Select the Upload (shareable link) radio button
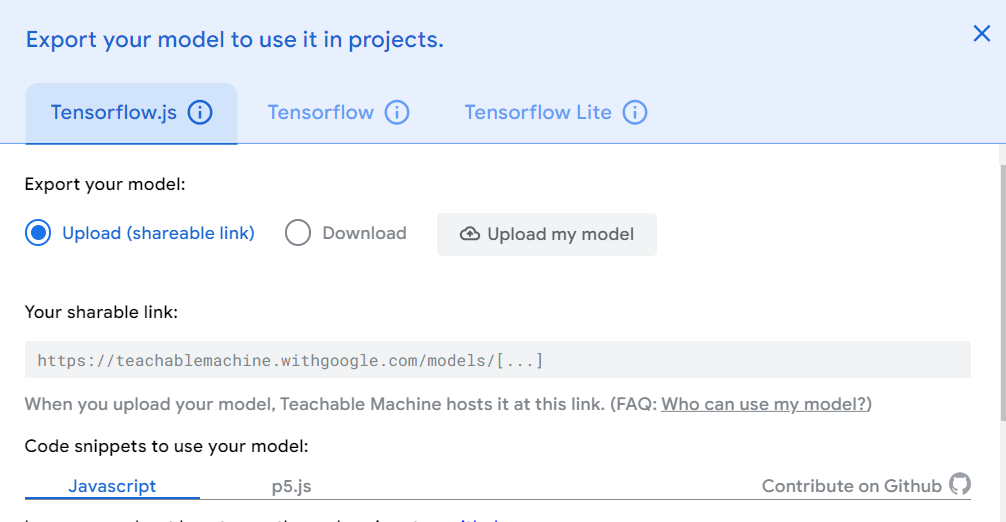This screenshot has width=1006, height=522. tap(38, 233)
